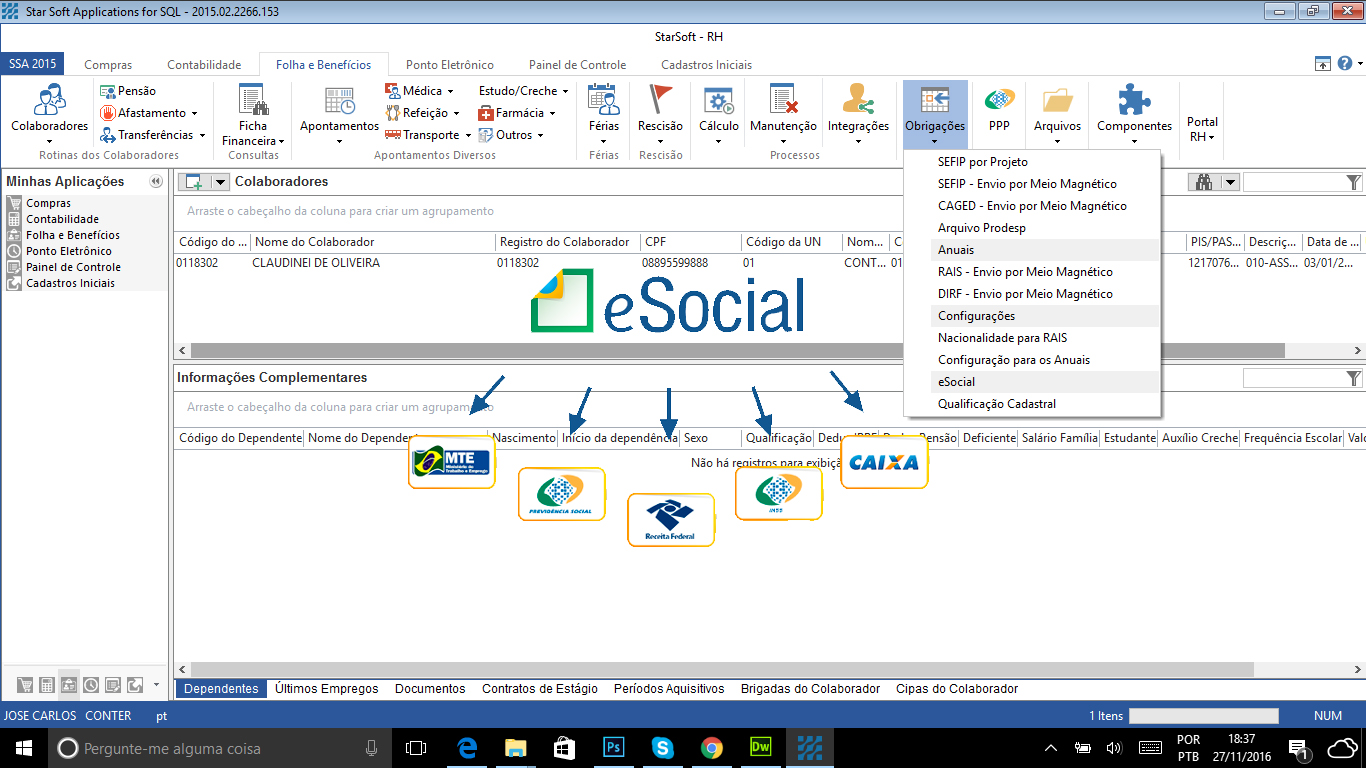
Task: Click the Rescisão flag button
Action: (660, 114)
